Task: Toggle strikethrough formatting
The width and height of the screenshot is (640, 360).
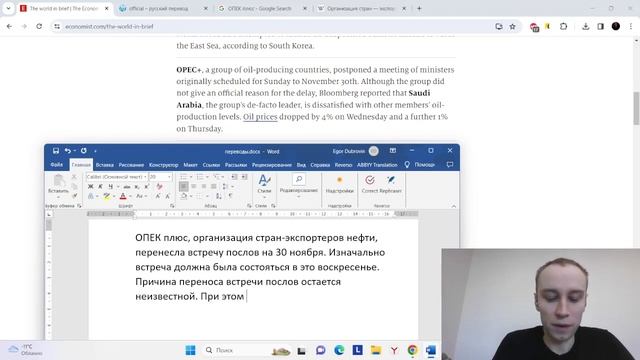Action: [x=127, y=187]
